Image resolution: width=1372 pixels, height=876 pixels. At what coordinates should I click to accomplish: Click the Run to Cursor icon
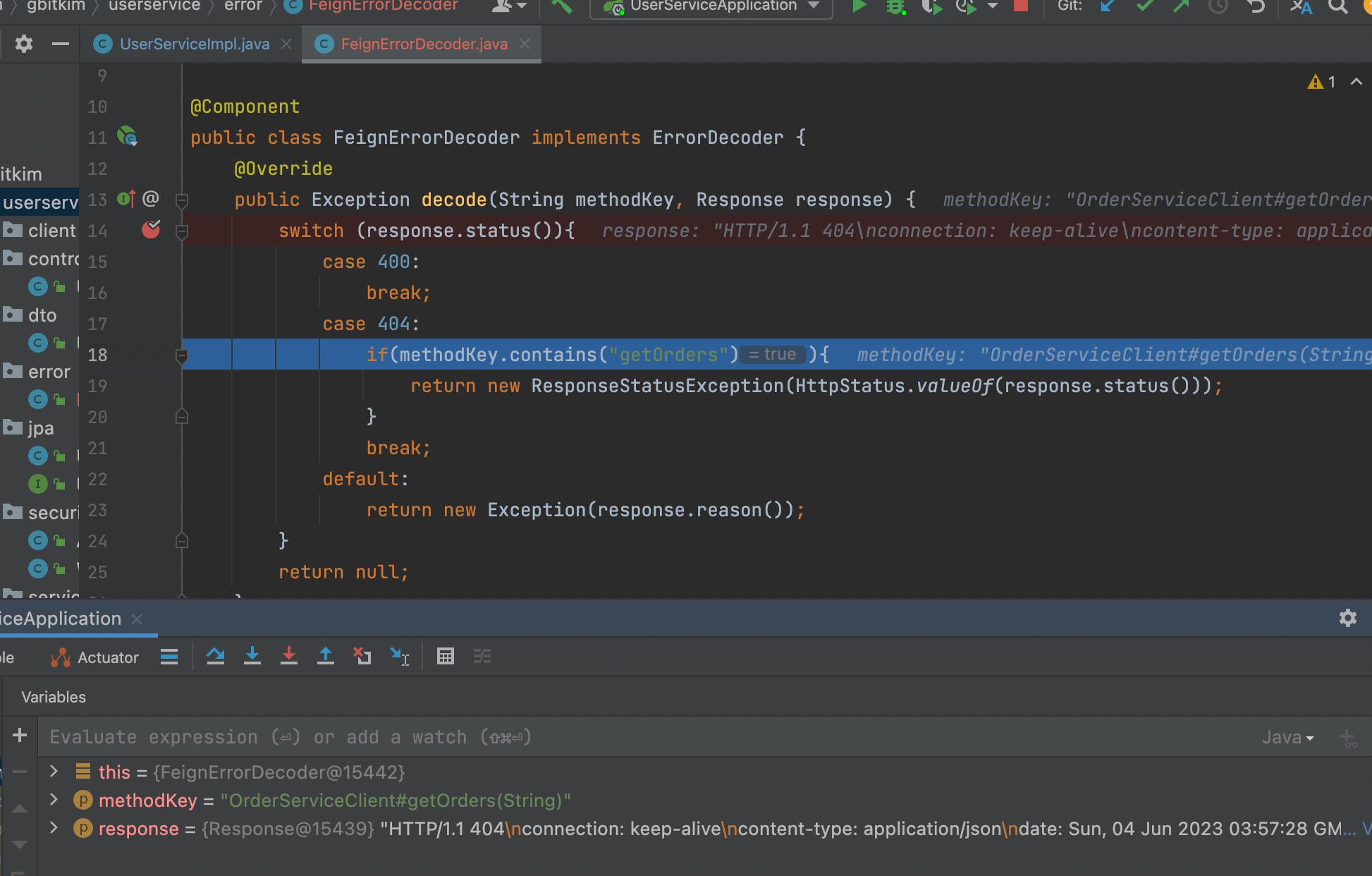[400, 657]
